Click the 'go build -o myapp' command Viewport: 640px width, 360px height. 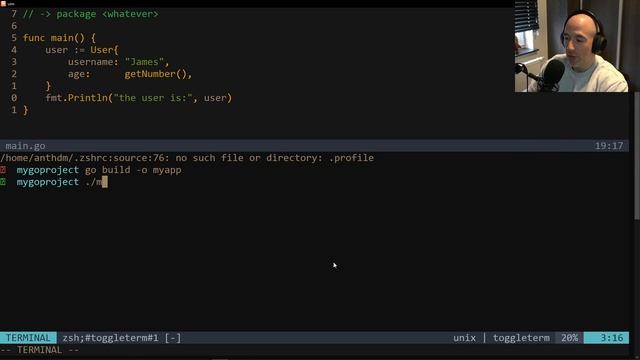133,170
